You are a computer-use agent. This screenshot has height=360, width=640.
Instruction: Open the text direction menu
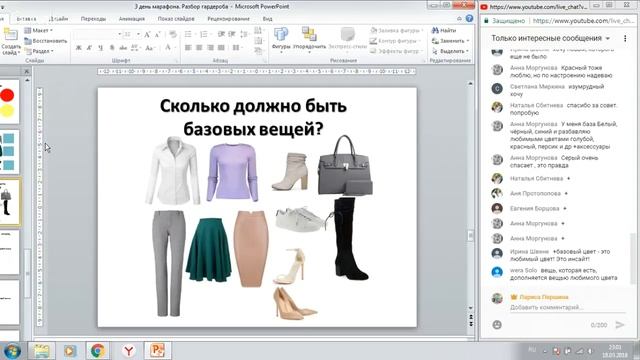click(x=258, y=31)
